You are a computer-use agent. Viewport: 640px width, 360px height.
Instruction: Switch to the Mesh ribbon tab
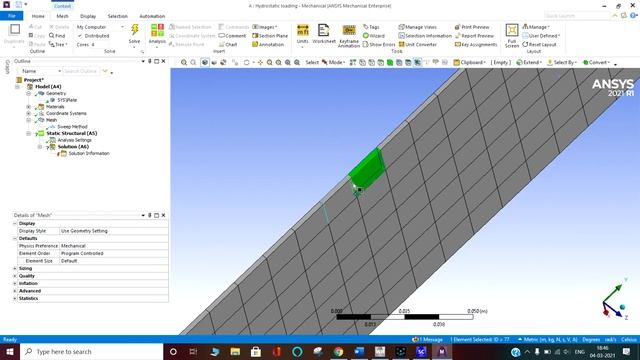pyautogui.click(x=62, y=16)
